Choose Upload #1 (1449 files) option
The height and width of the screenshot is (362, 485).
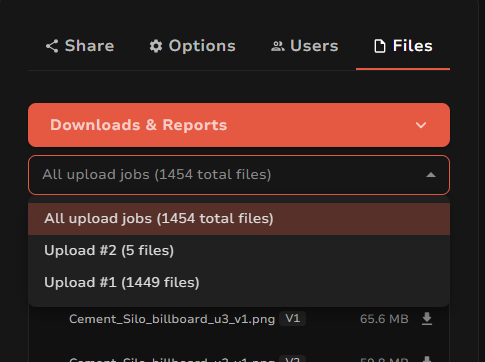click(x=239, y=283)
